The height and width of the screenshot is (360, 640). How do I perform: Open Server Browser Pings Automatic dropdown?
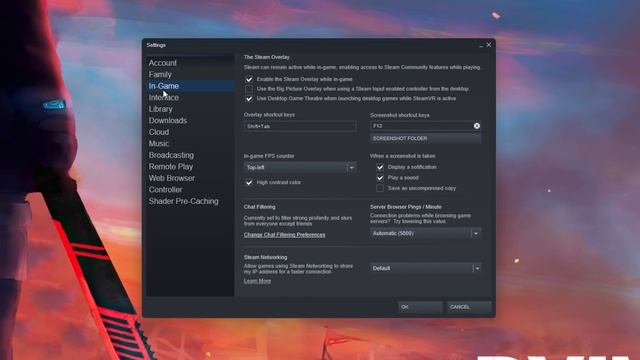tap(426, 233)
